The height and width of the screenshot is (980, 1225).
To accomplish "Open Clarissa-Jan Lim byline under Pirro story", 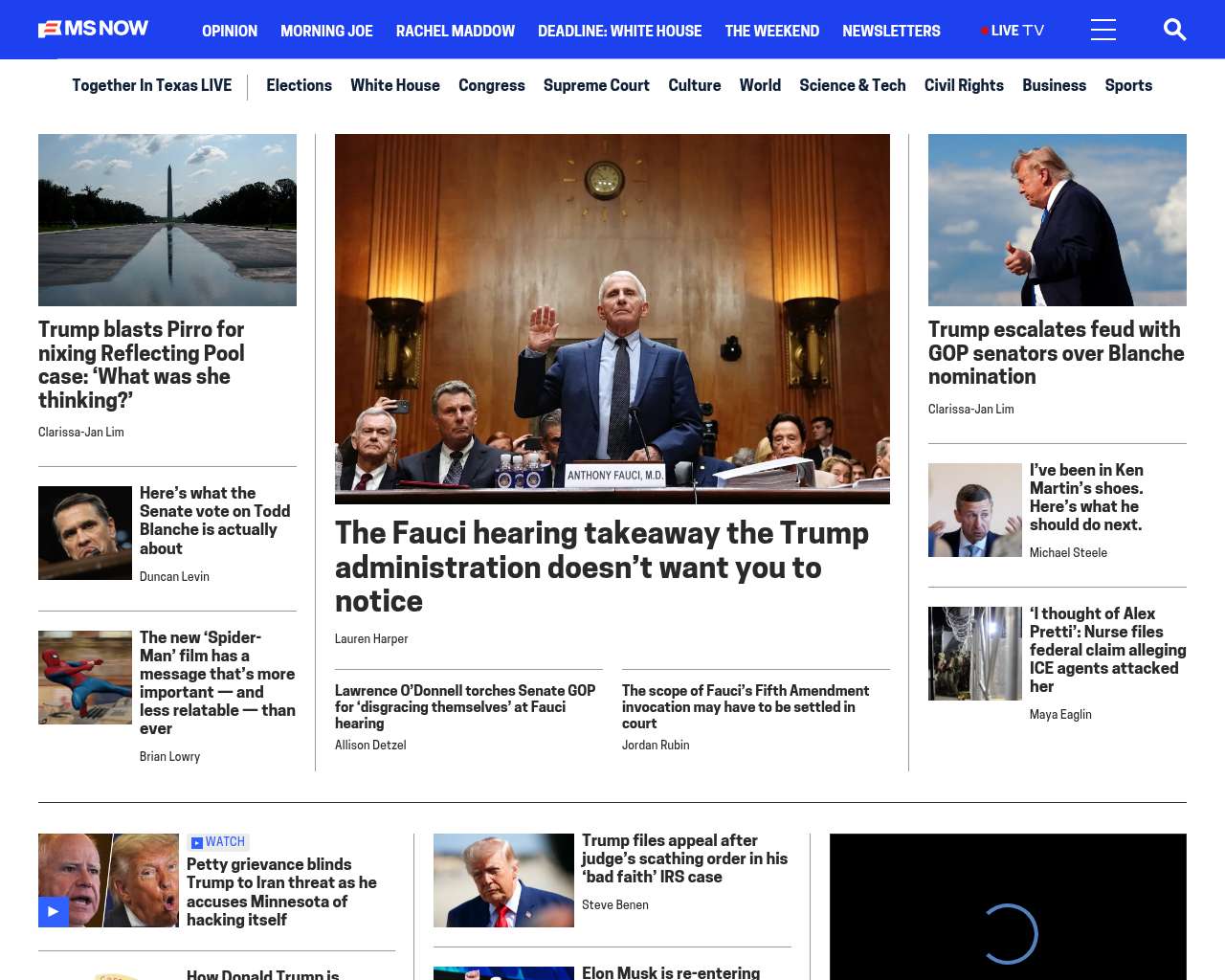I will tap(81, 433).
